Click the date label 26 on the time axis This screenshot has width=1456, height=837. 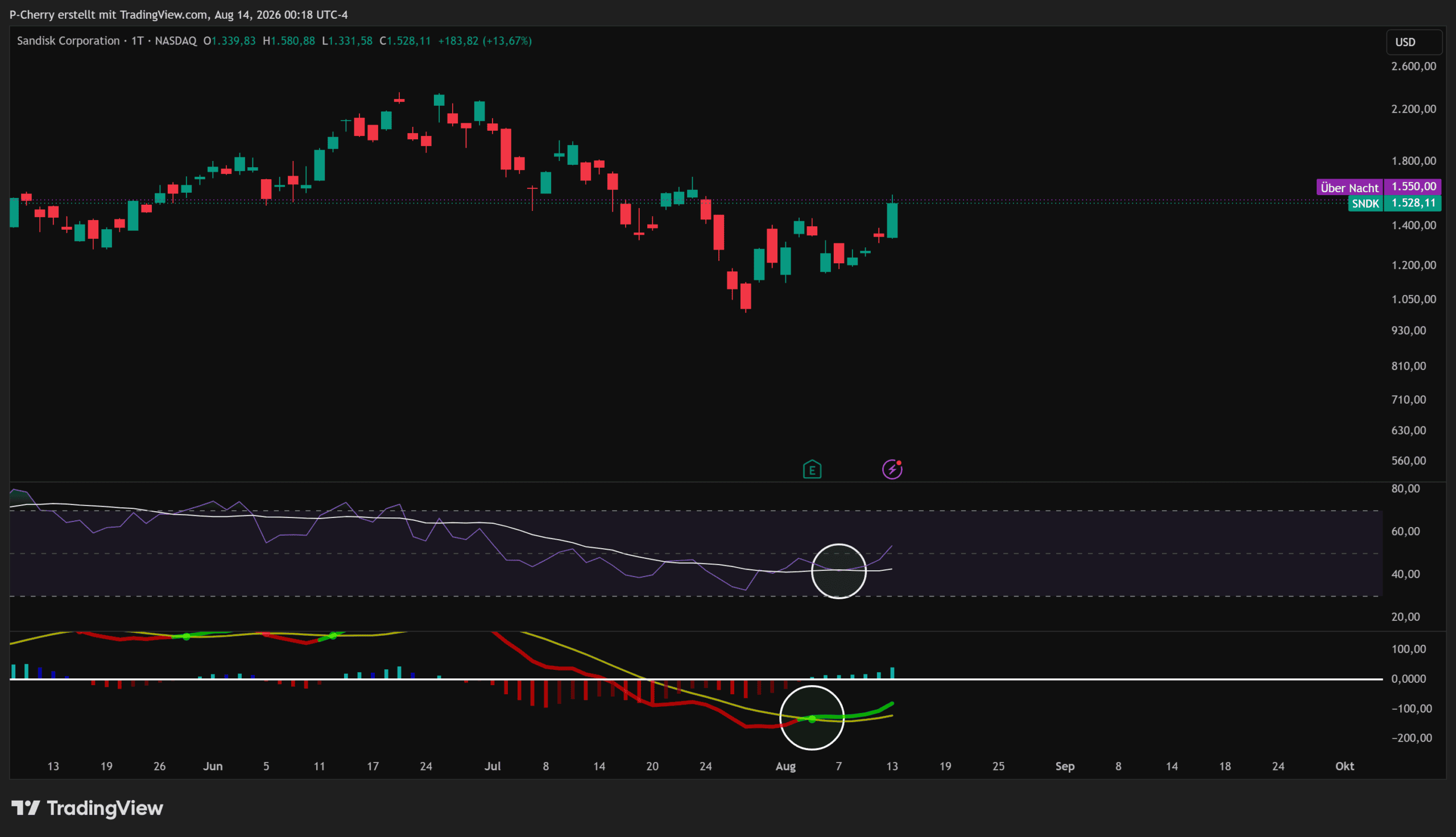160,766
